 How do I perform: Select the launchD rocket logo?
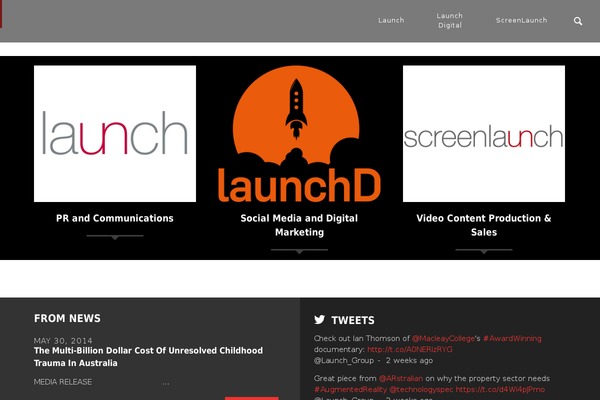(299, 134)
